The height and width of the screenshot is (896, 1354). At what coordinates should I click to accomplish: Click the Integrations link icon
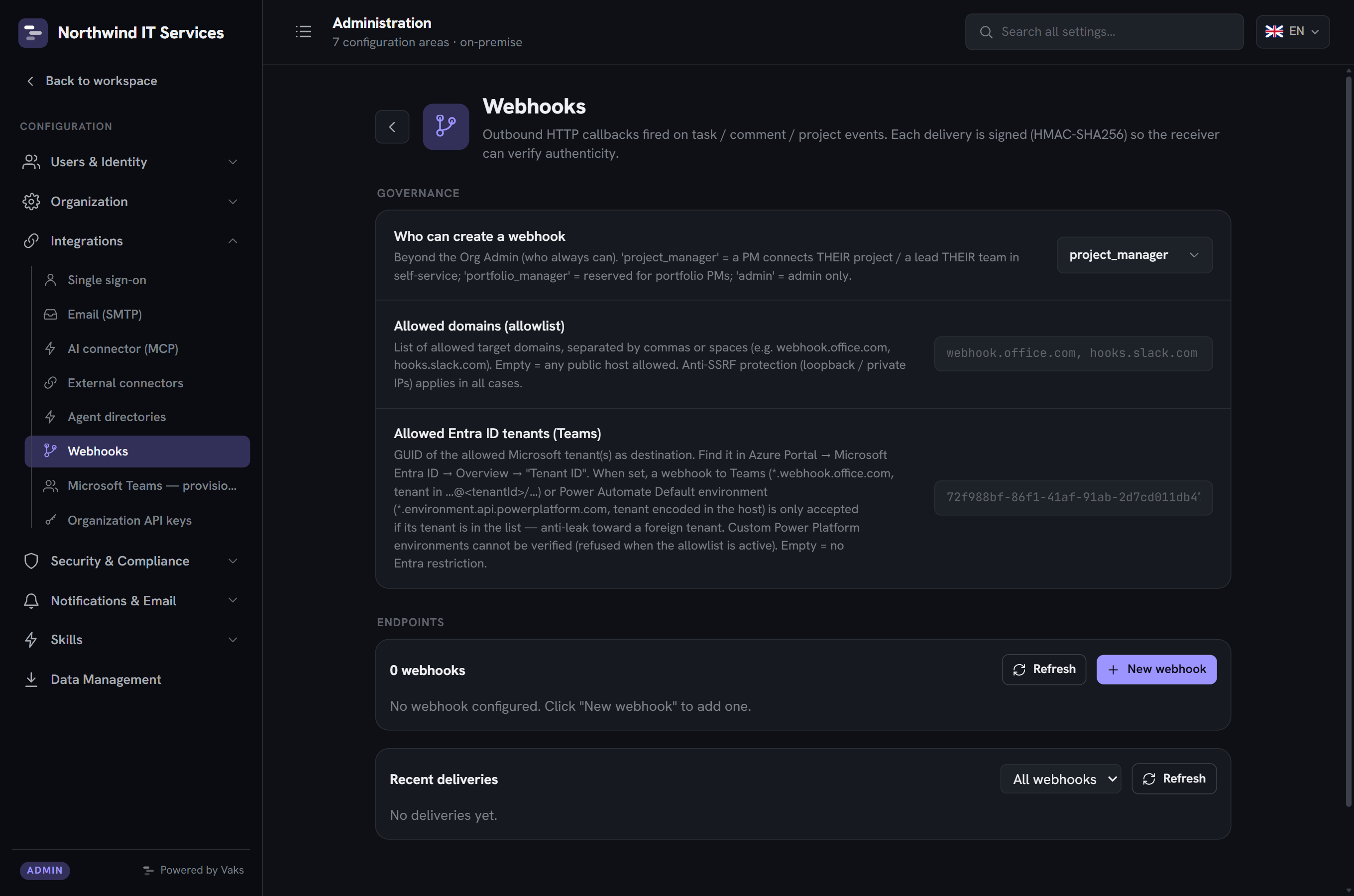31,241
